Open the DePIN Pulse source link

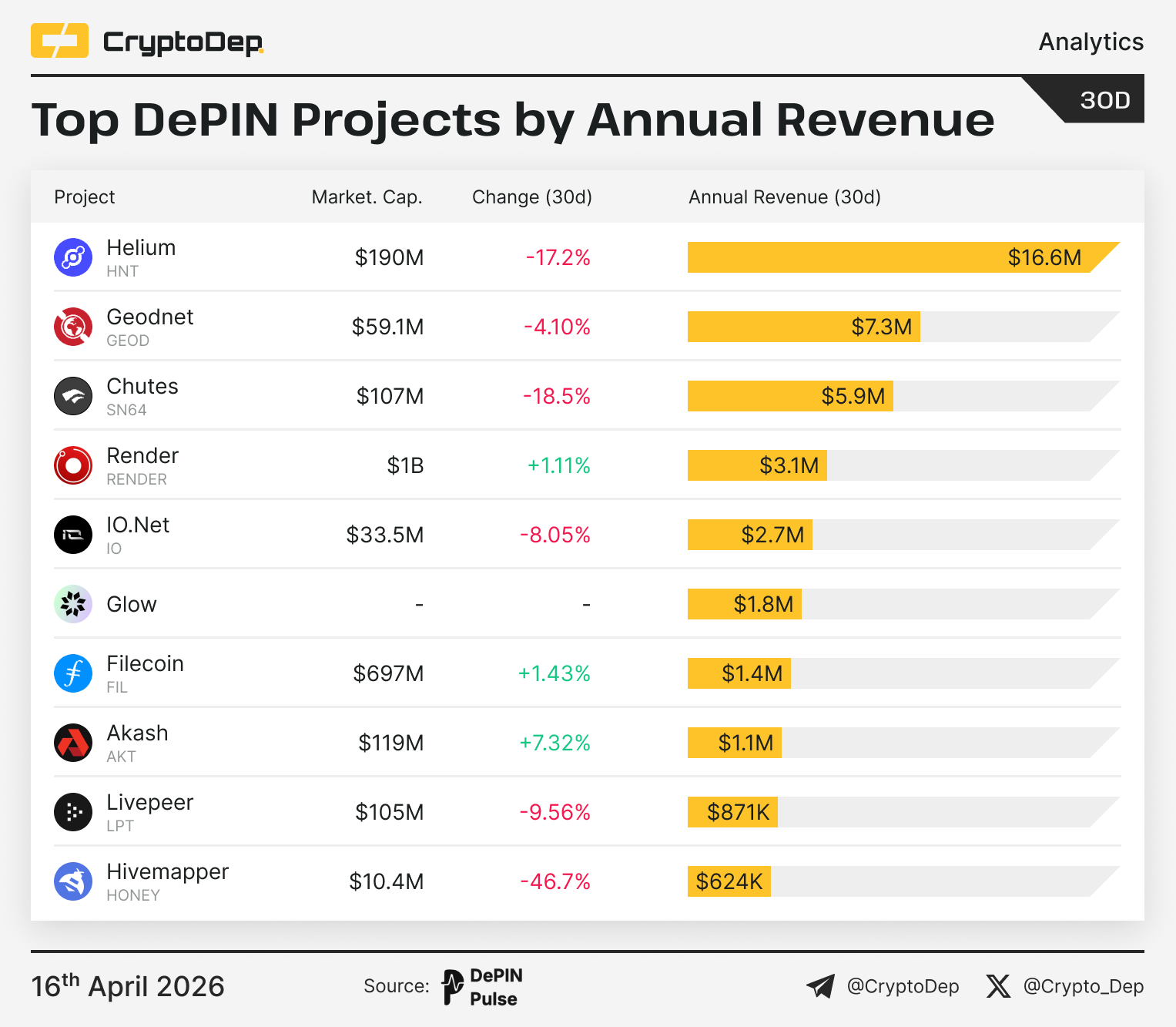483,987
